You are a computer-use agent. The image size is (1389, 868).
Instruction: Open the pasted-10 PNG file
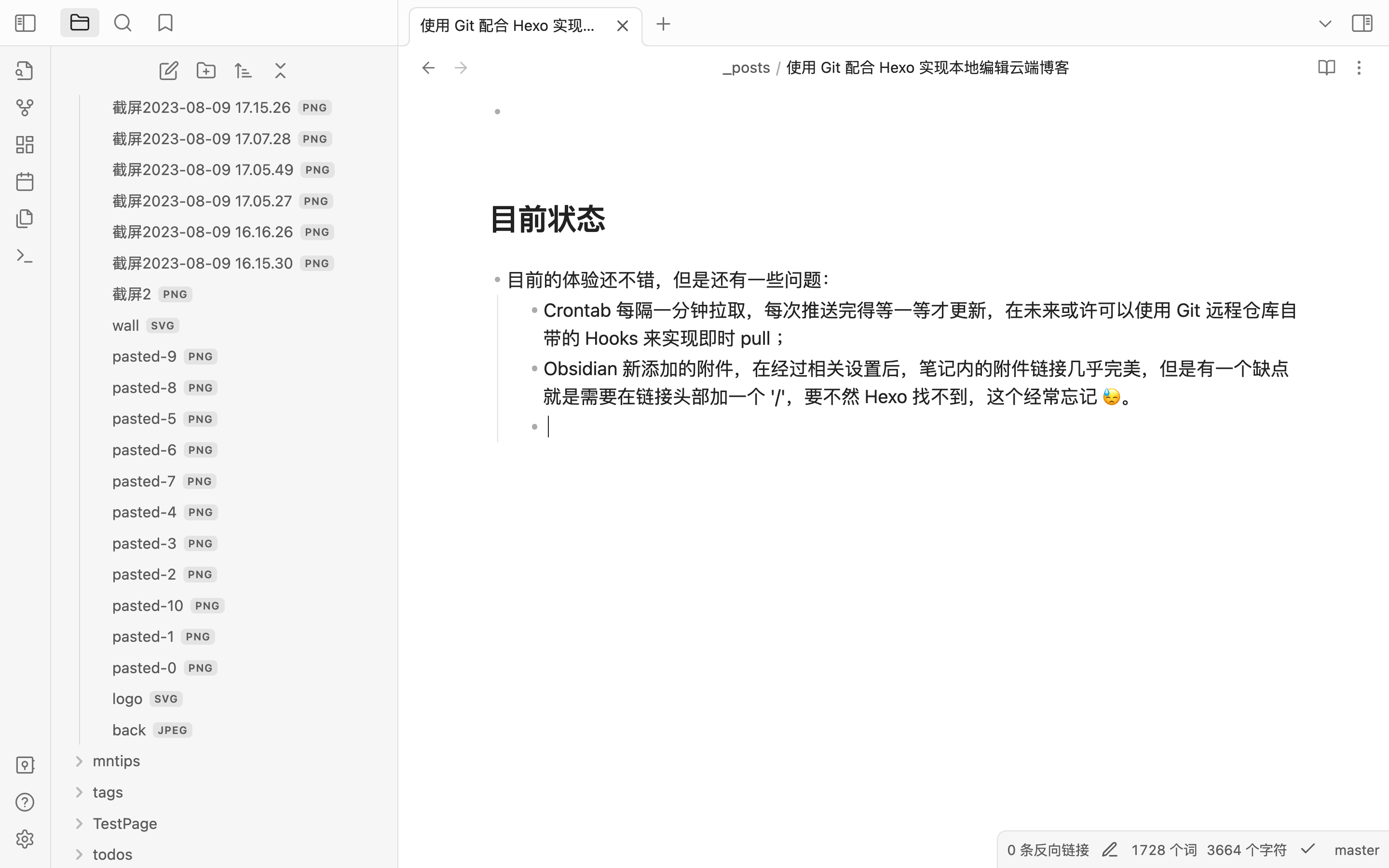pos(148,606)
